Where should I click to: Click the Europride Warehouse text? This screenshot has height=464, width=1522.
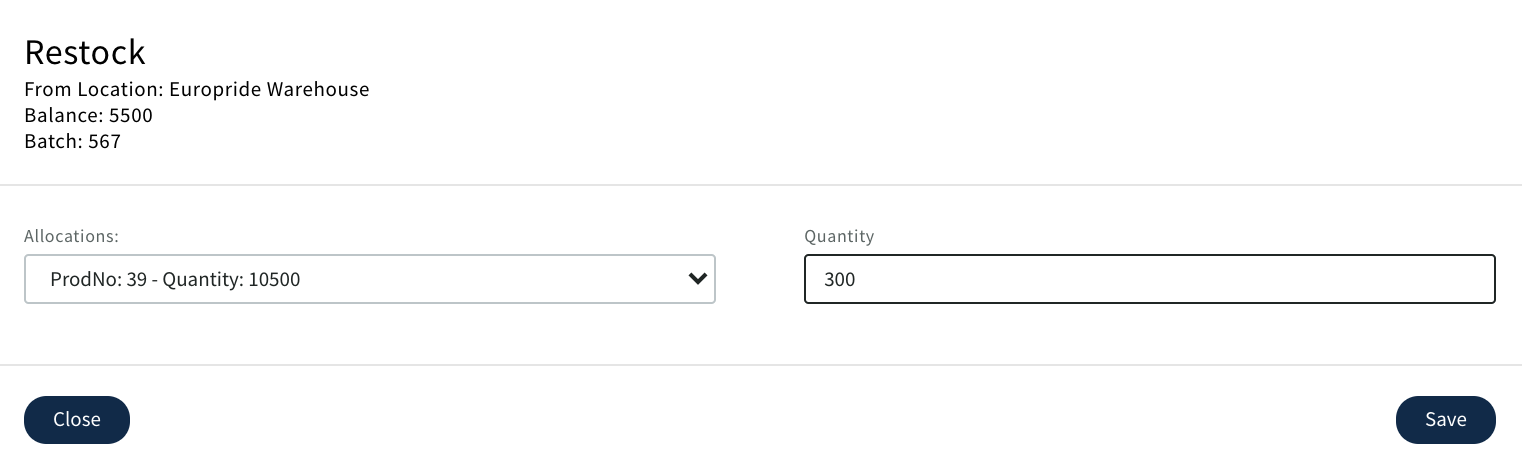tap(269, 89)
